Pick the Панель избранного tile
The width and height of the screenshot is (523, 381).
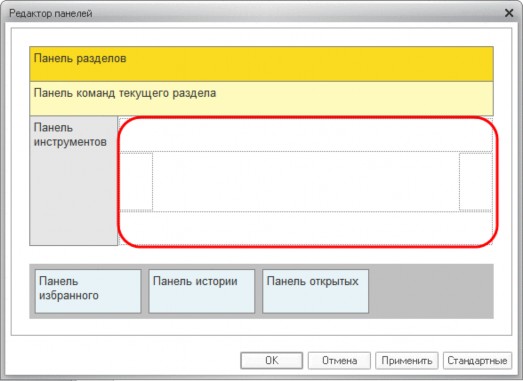(88, 291)
